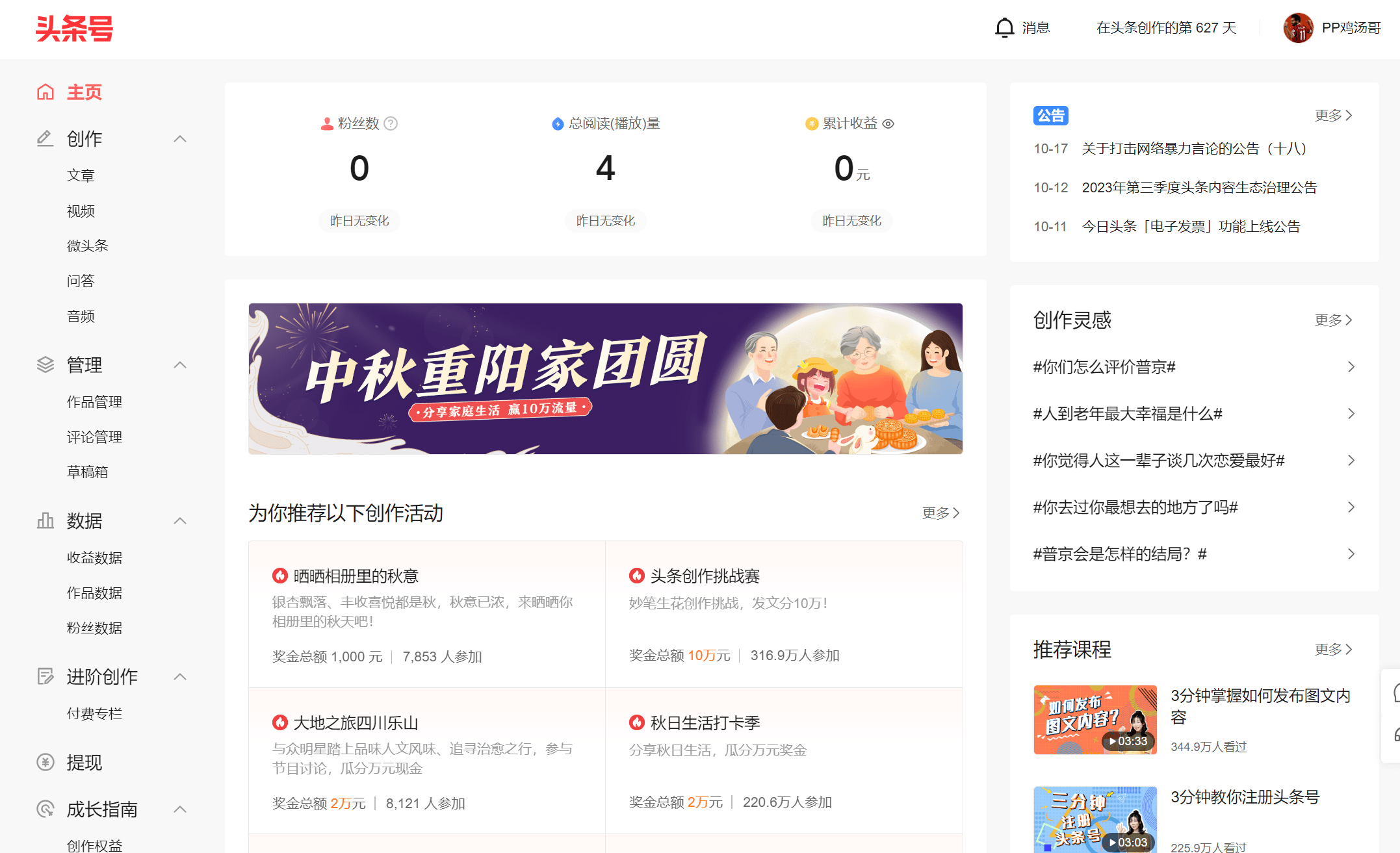The width and height of the screenshot is (1400, 853).
Task: Click 更多 beside 为你推荐以下创作活动
Action: point(940,513)
